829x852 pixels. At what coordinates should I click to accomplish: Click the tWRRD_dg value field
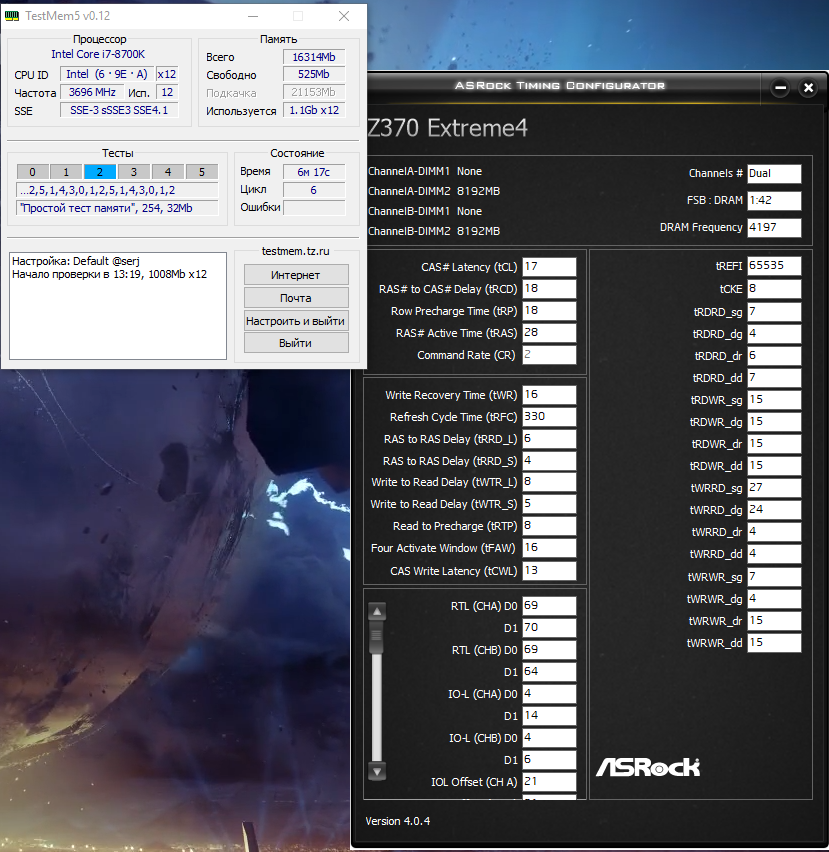point(774,510)
